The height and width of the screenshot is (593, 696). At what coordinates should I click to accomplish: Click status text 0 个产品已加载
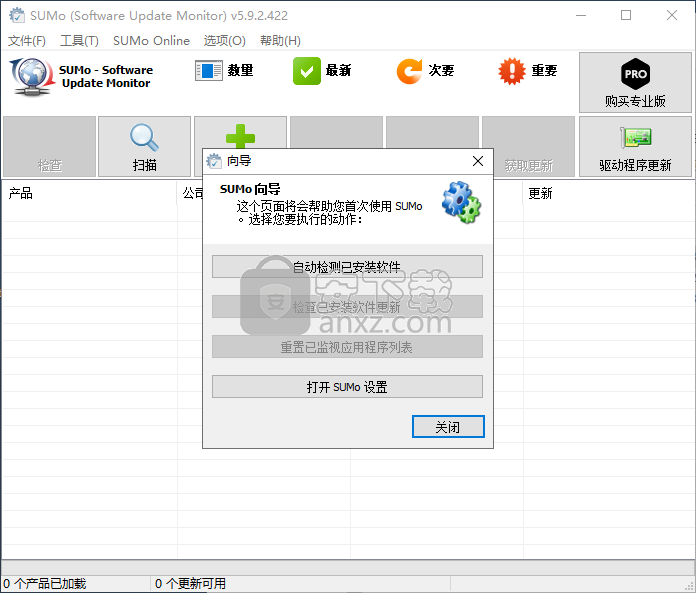[44, 583]
